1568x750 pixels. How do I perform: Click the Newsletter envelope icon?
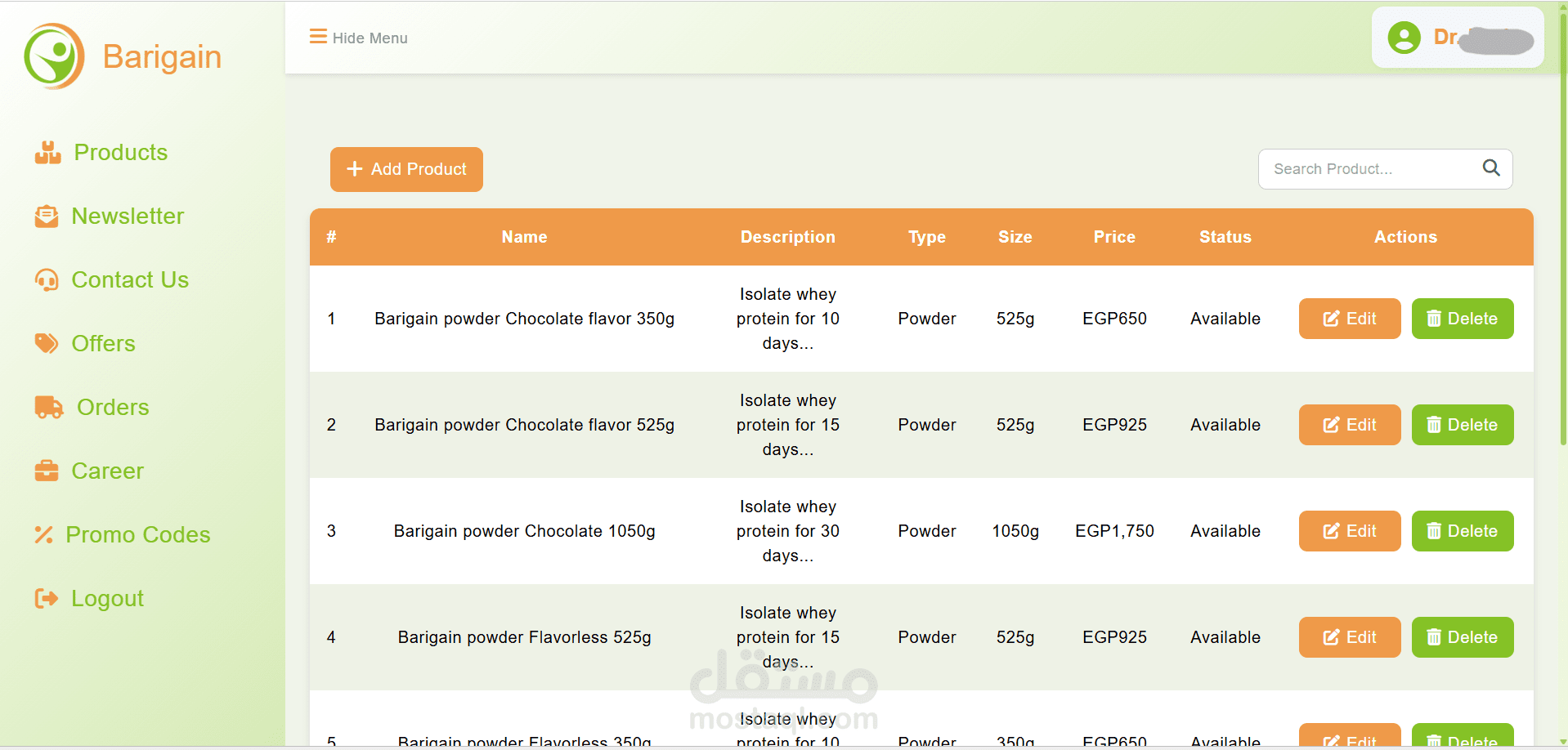pyautogui.click(x=47, y=217)
